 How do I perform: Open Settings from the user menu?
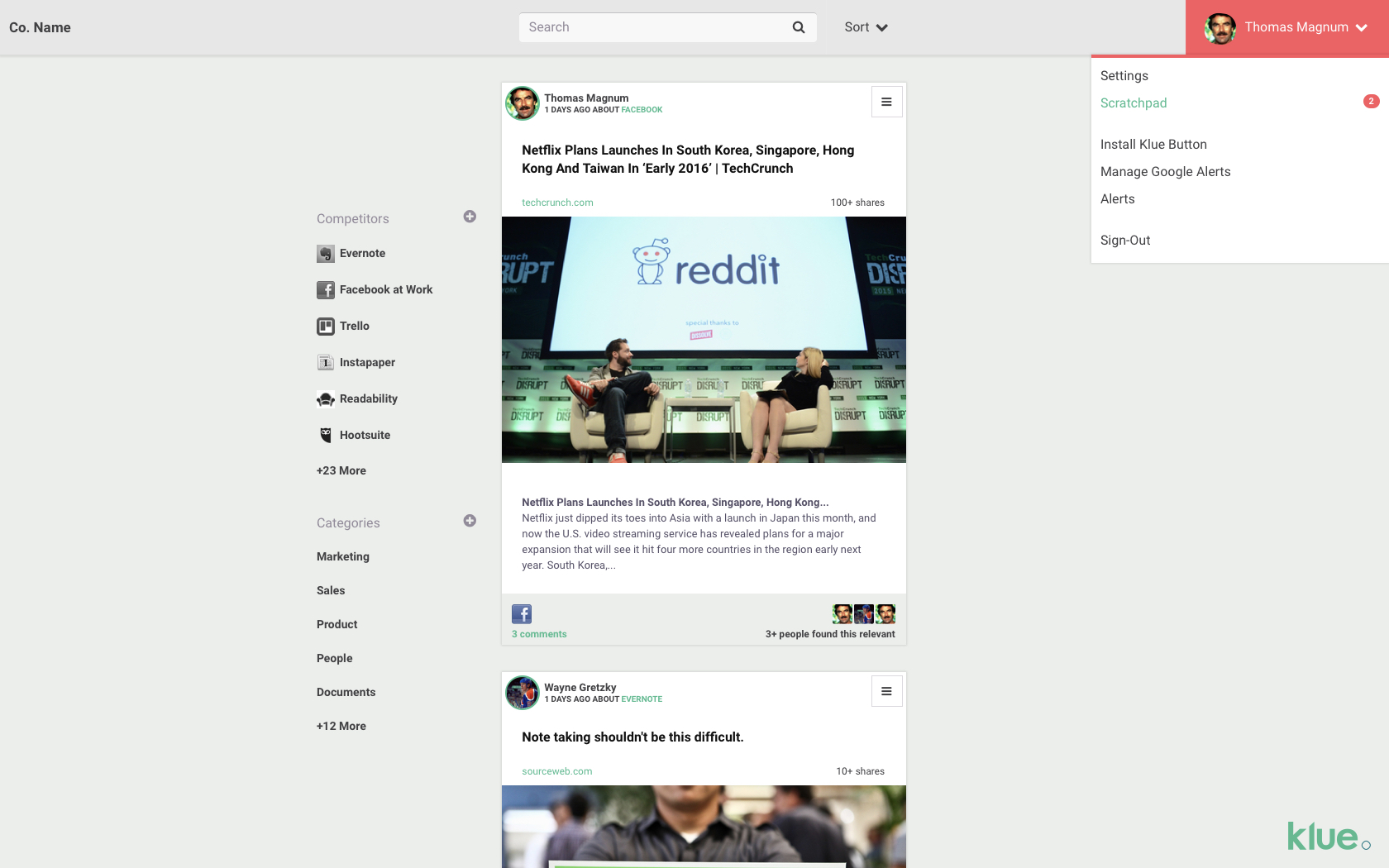(x=1124, y=76)
